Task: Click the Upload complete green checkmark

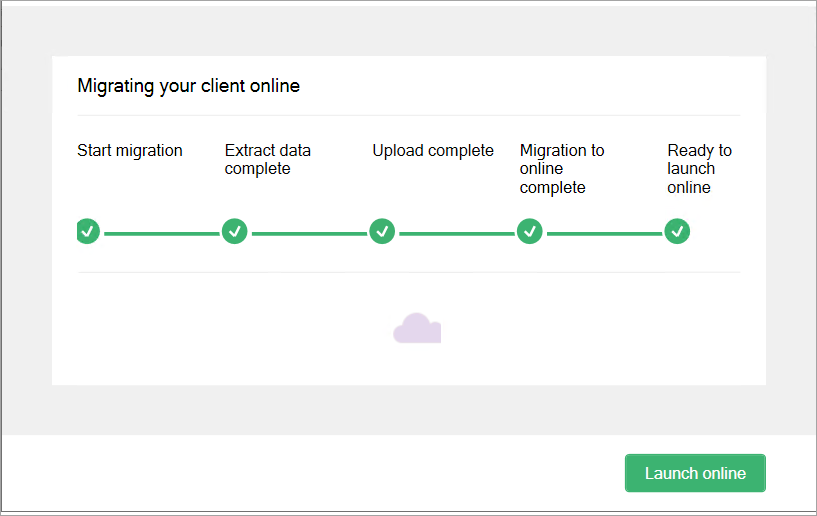Action: (382, 231)
